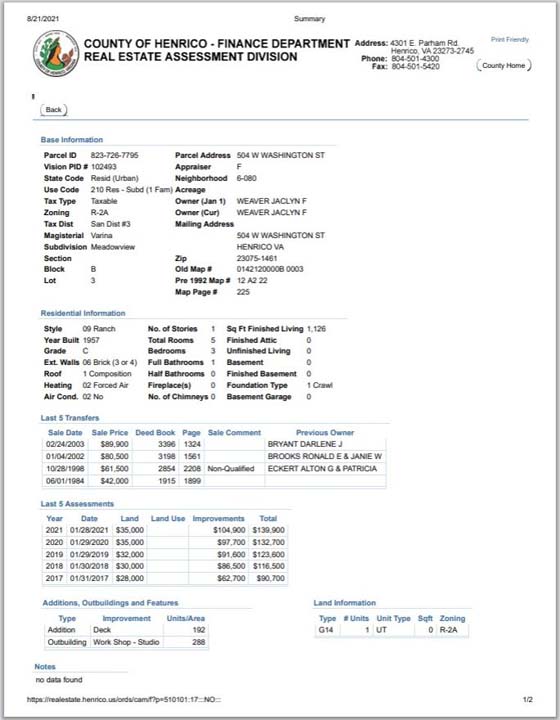Select Ext. Walls value 06 Brick

(110, 362)
